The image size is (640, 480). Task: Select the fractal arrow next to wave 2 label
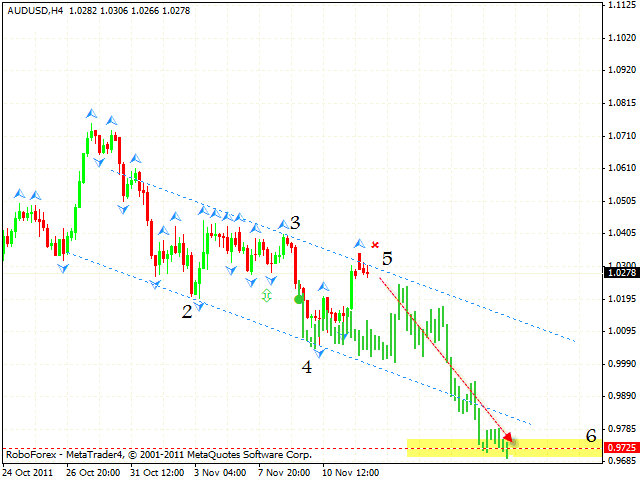tap(199, 304)
